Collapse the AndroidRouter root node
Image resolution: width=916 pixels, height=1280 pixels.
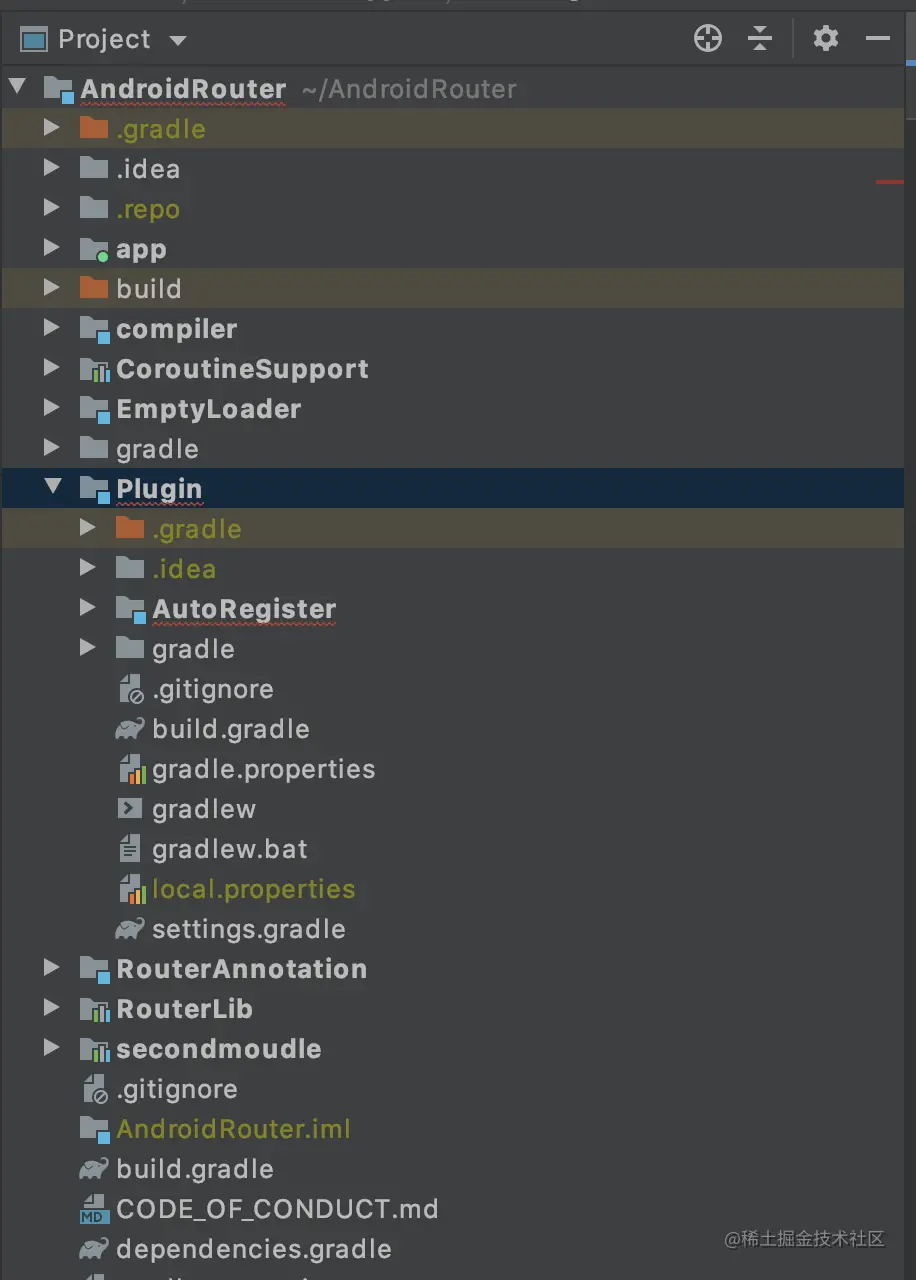click(17, 88)
